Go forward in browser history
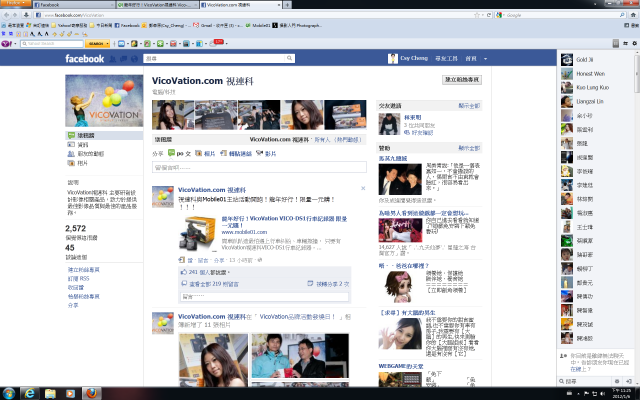The height and width of the screenshot is (400, 640). click(15, 15)
